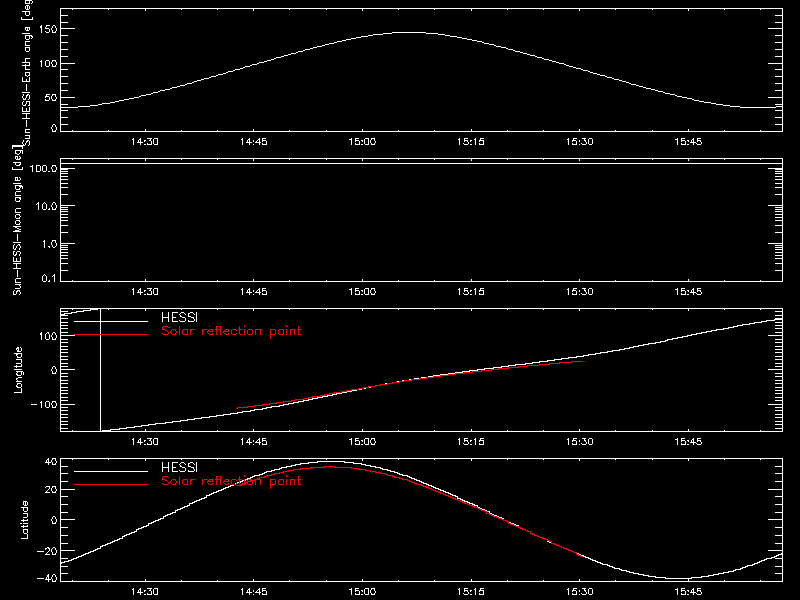Click the Sun-HESSI-Moon angle axis title

tap(17, 220)
